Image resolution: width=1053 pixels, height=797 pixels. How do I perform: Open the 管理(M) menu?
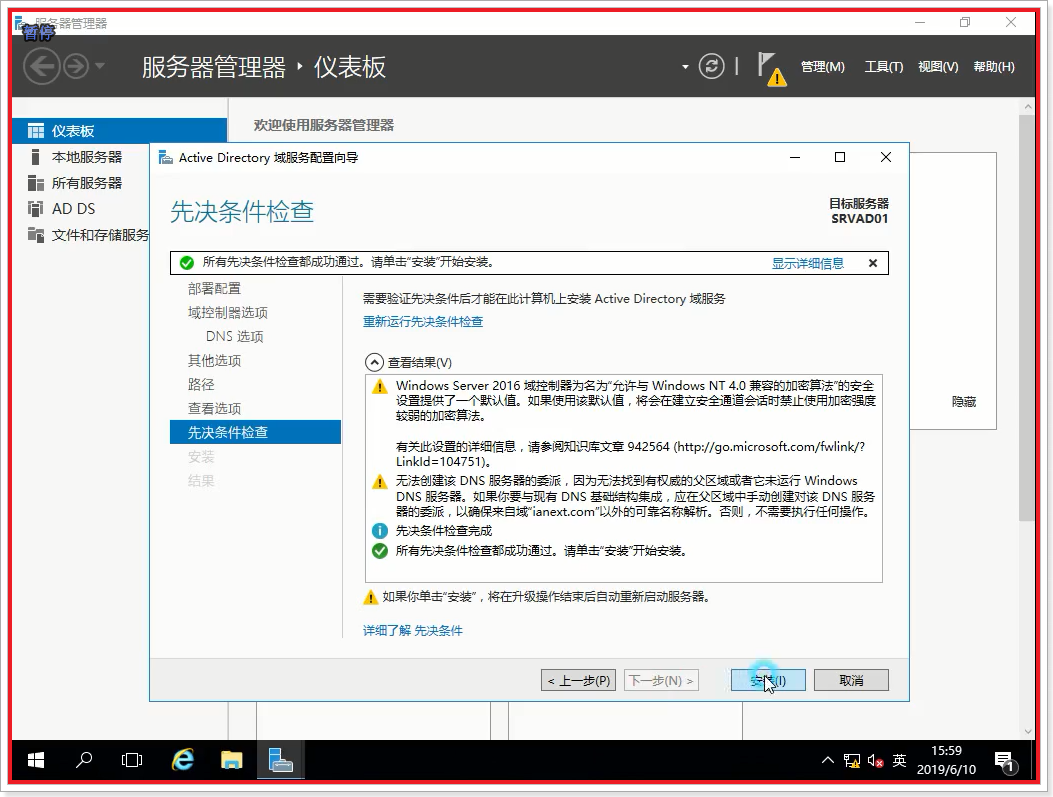point(823,67)
